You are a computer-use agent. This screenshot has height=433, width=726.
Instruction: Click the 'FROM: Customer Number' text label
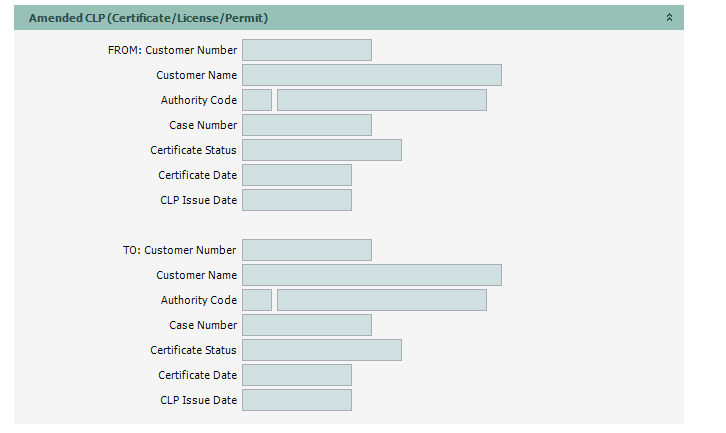pos(172,50)
